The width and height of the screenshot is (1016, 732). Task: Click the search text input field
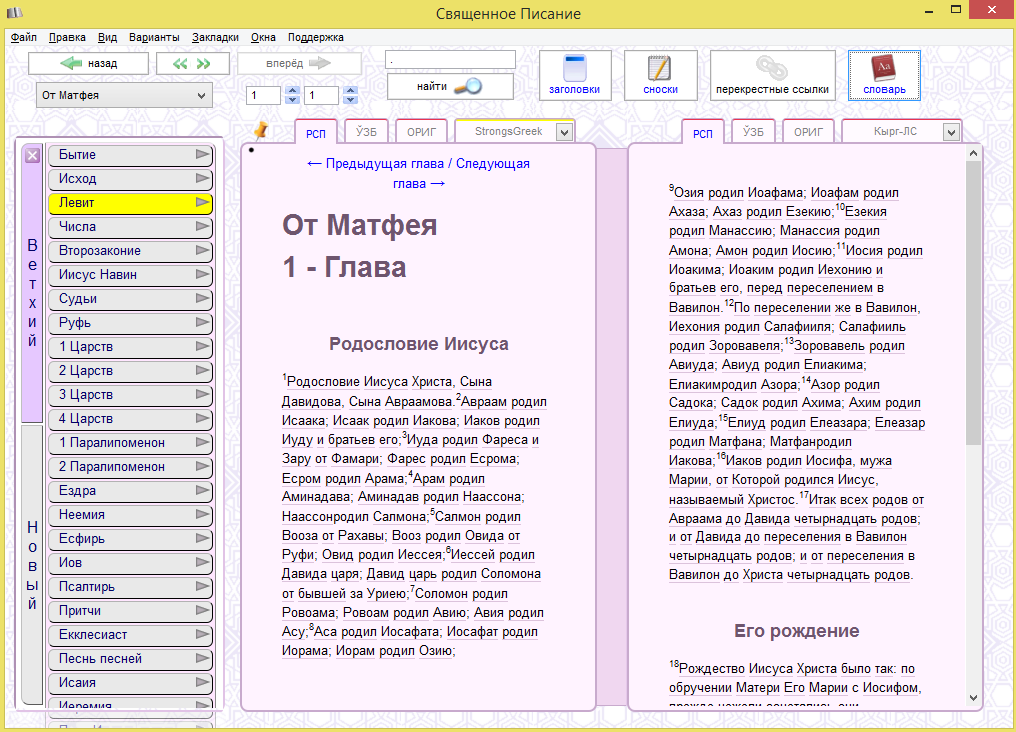[x=450, y=60]
